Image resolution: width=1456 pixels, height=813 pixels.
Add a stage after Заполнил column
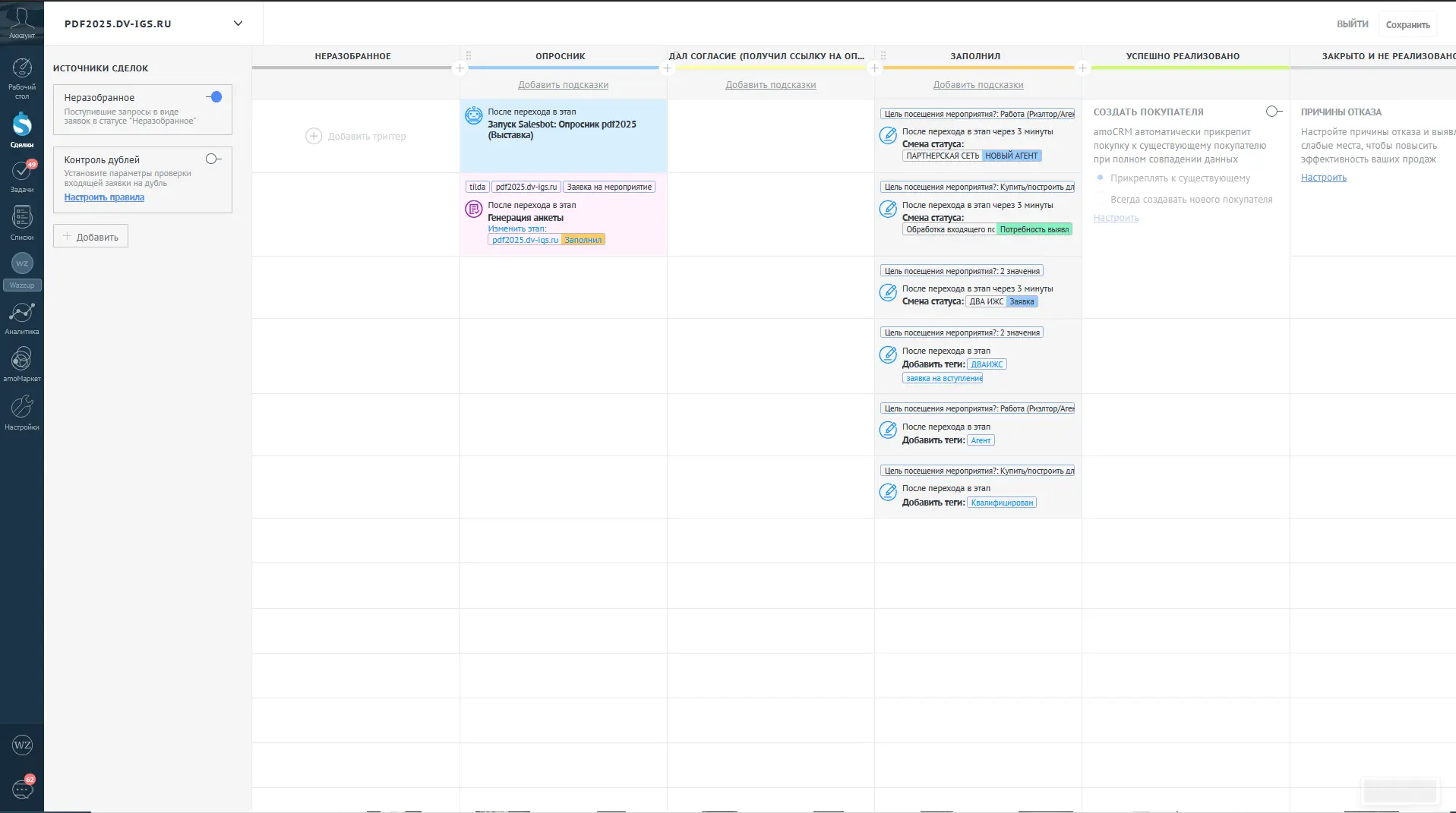[x=1082, y=68]
